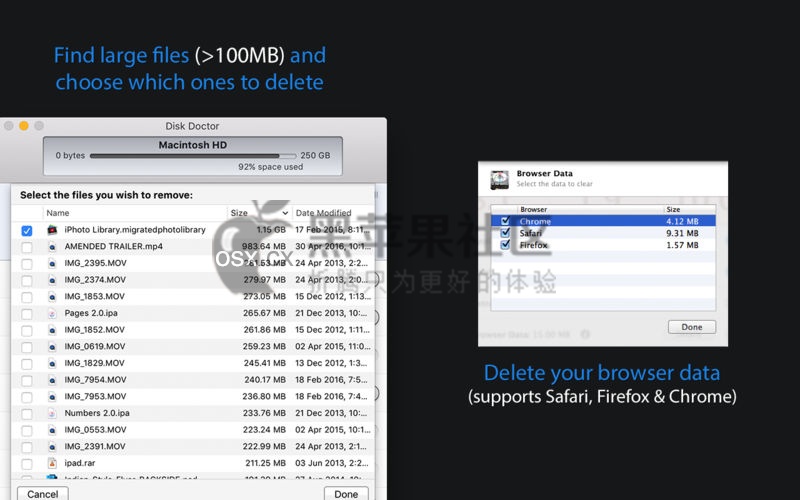The width and height of the screenshot is (800, 500).
Task: Select the IMG_1853.MOV file name
Action: coord(94,296)
